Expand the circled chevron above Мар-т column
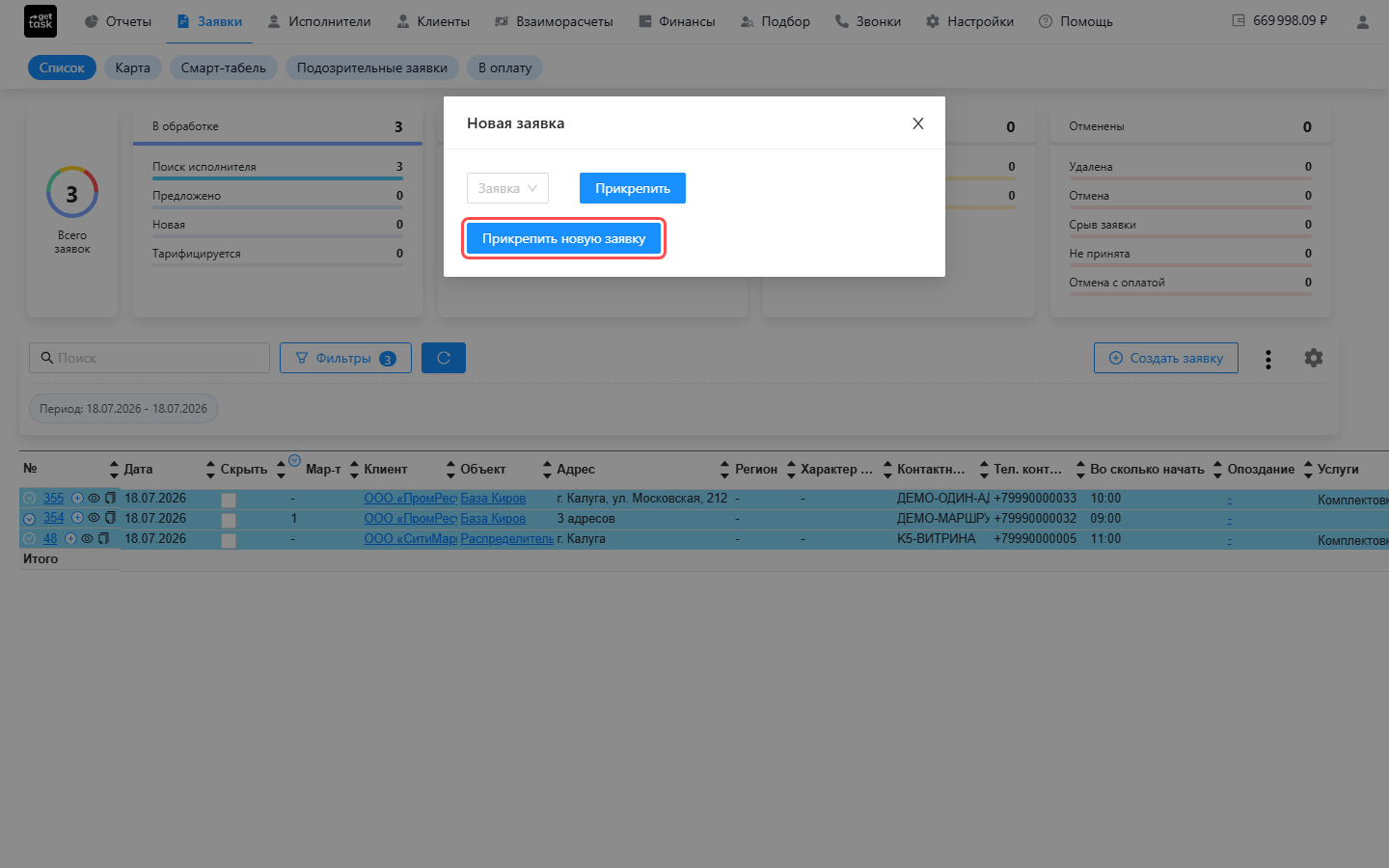The image size is (1389, 868). tap(295, 460)
